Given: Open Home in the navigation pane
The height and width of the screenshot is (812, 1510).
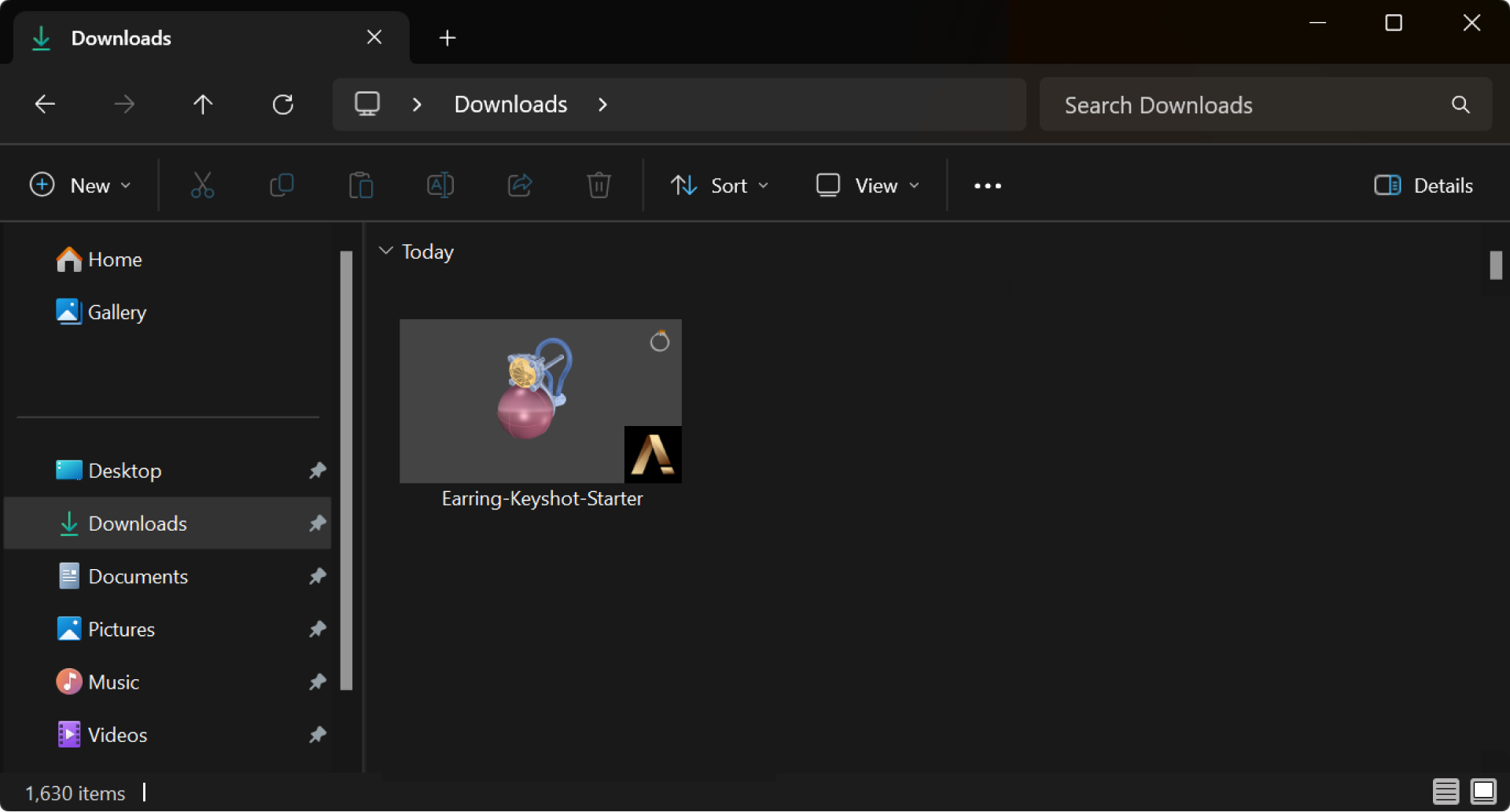Looking at the screenshot, I should click(x=99, y=259).
